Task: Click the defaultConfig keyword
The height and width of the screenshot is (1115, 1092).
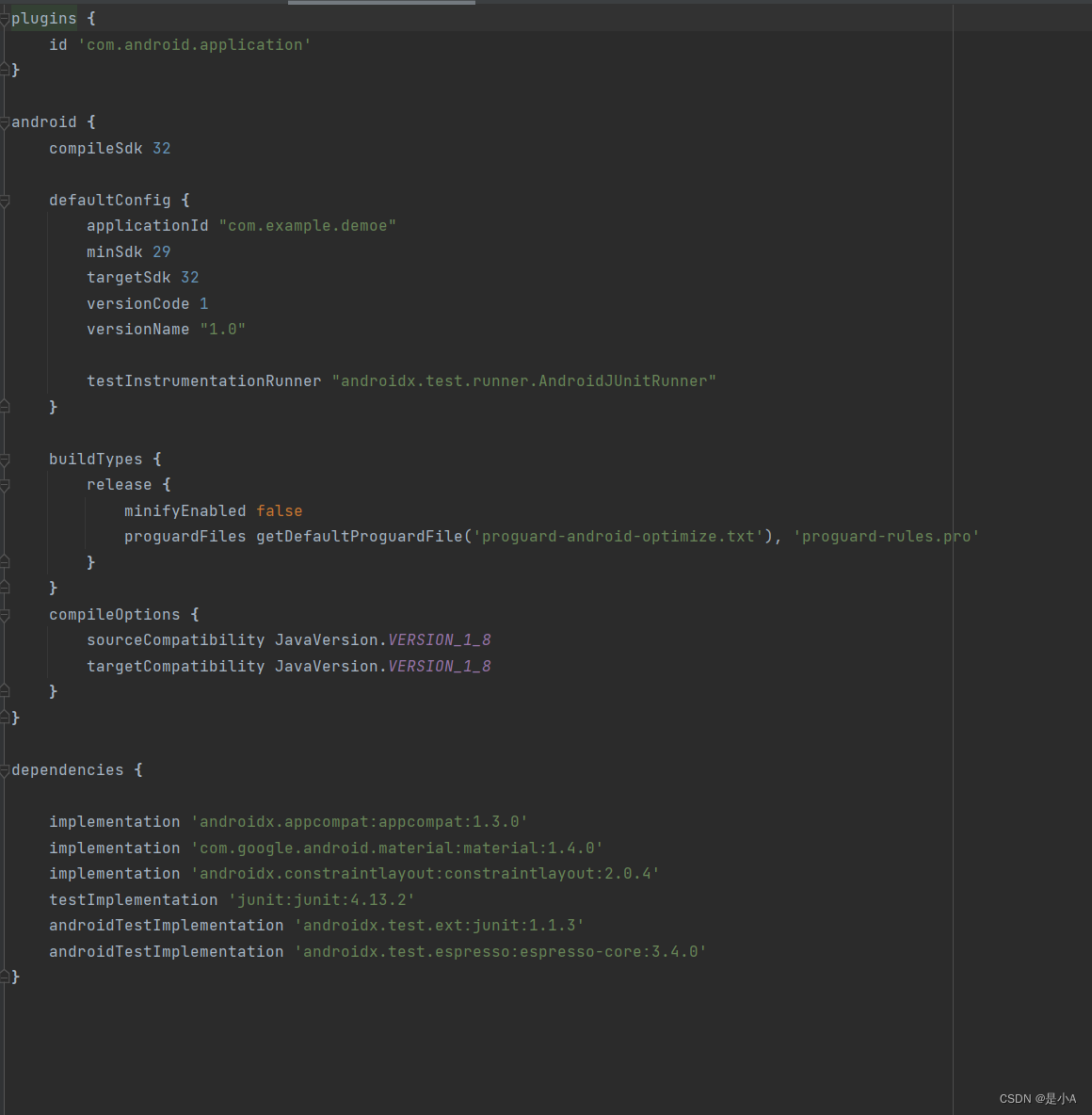Action: 110,201
